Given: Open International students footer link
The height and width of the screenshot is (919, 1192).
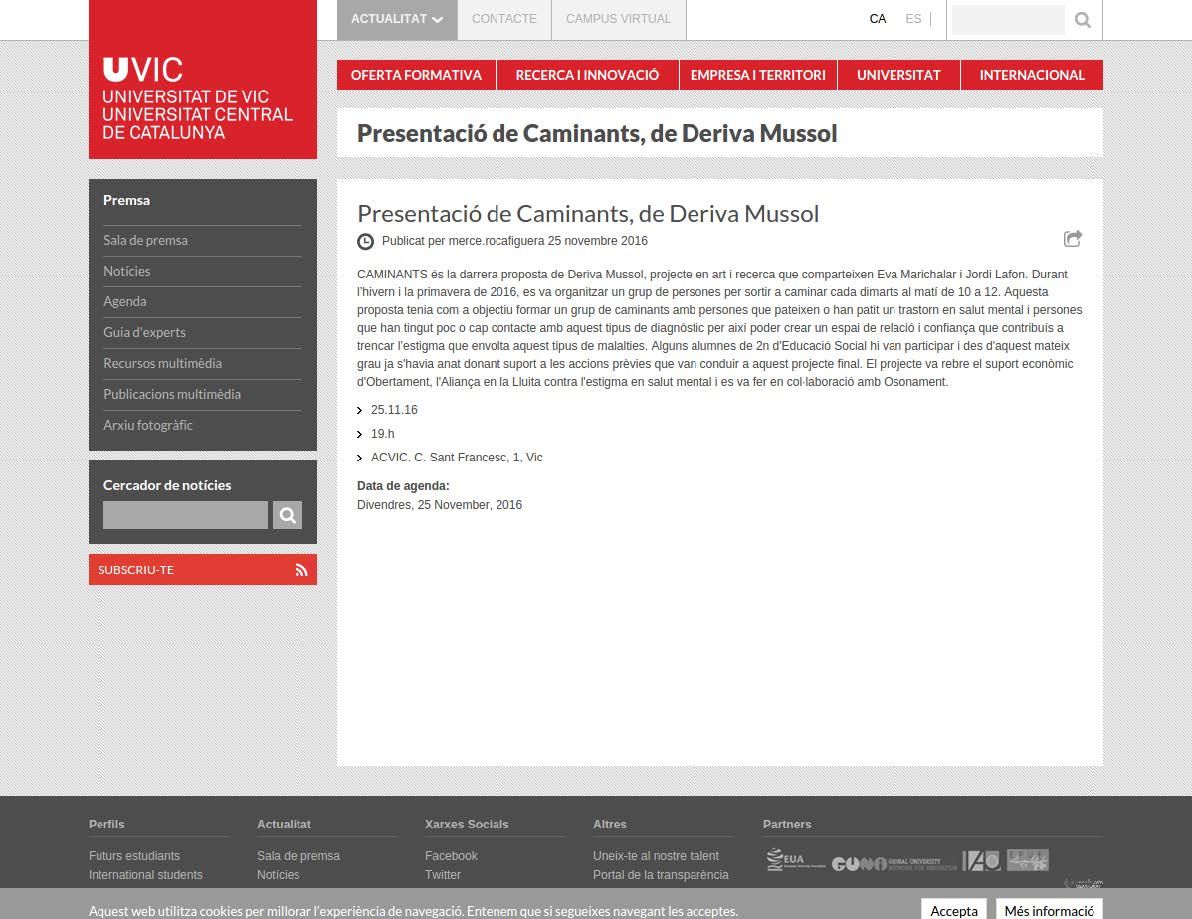Looking at the screenshot, I should click(146, 875).
